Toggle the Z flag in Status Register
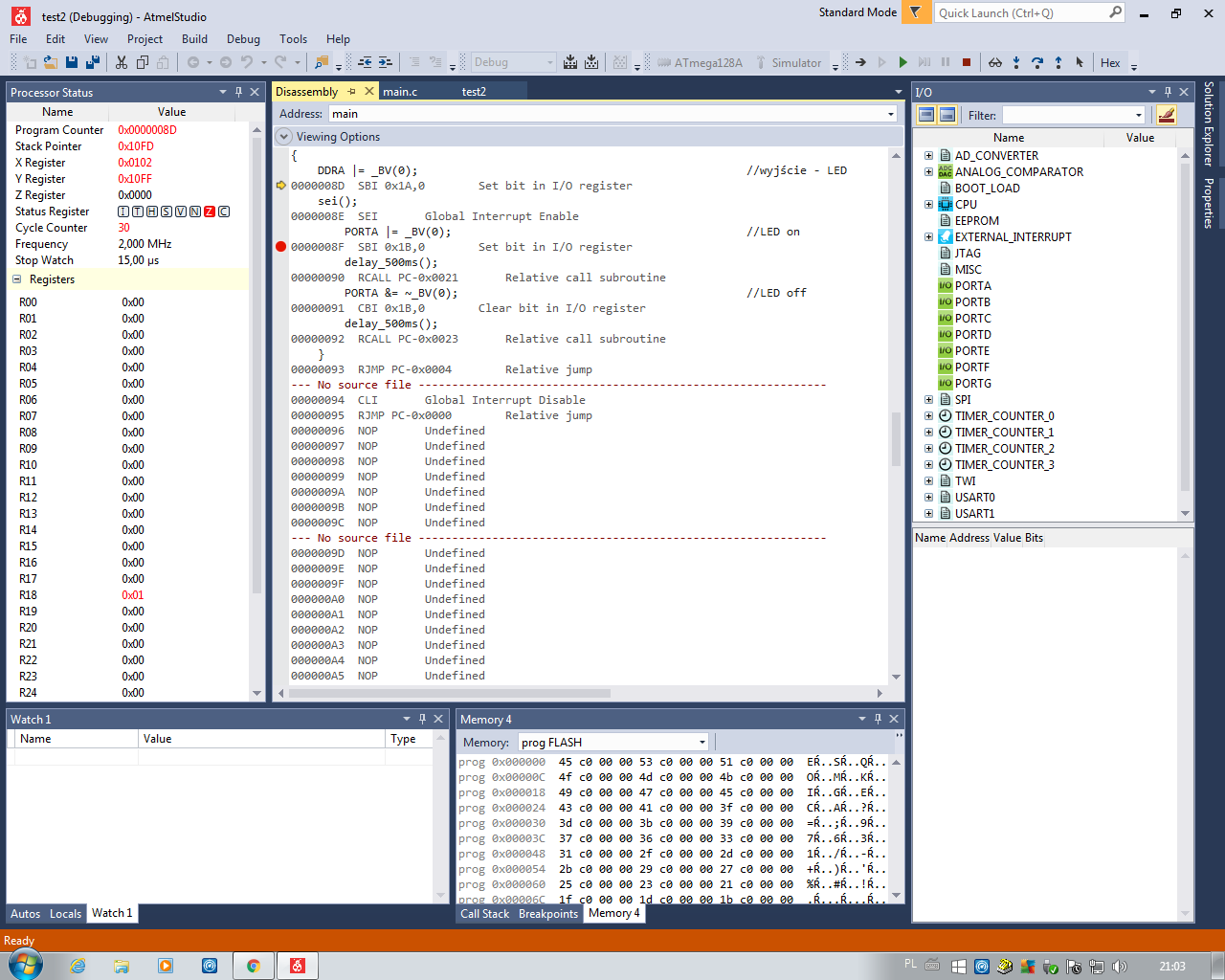The image size is (1225, 980). click(x=210, y=212)
